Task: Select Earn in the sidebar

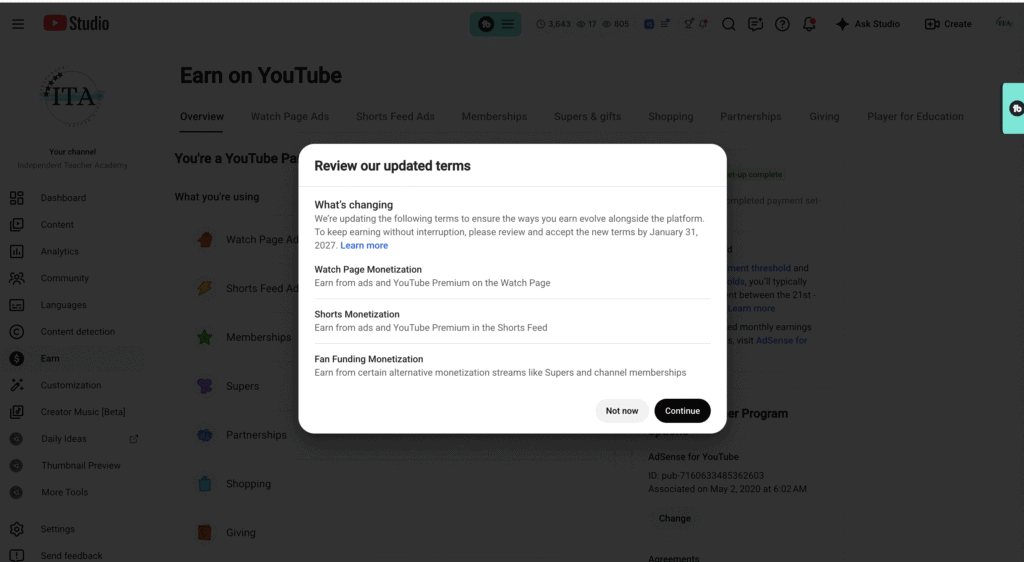Action: 72,358
